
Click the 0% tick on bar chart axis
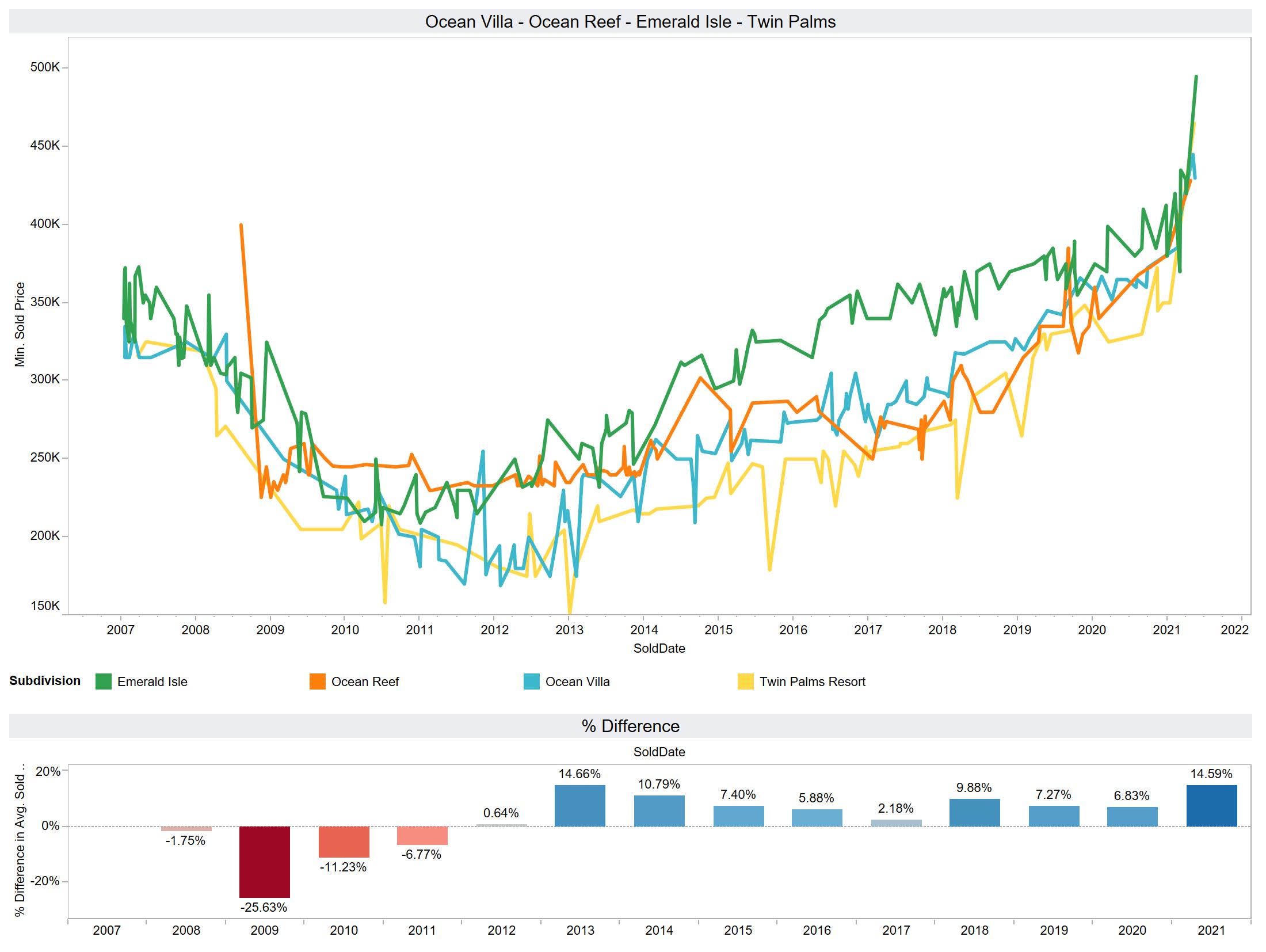51,827
